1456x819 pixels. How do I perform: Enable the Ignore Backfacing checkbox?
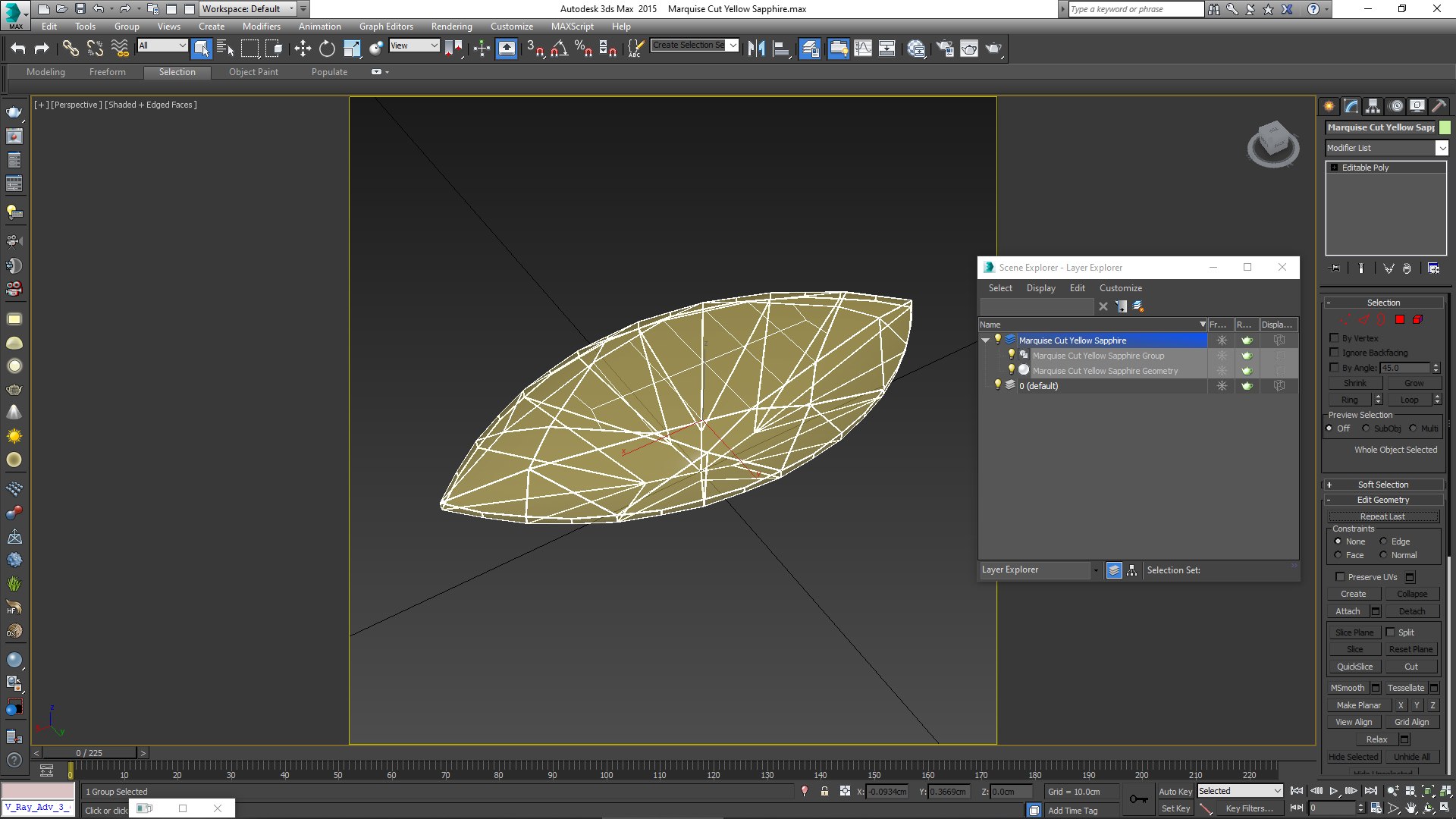(x=1335, y=353)
